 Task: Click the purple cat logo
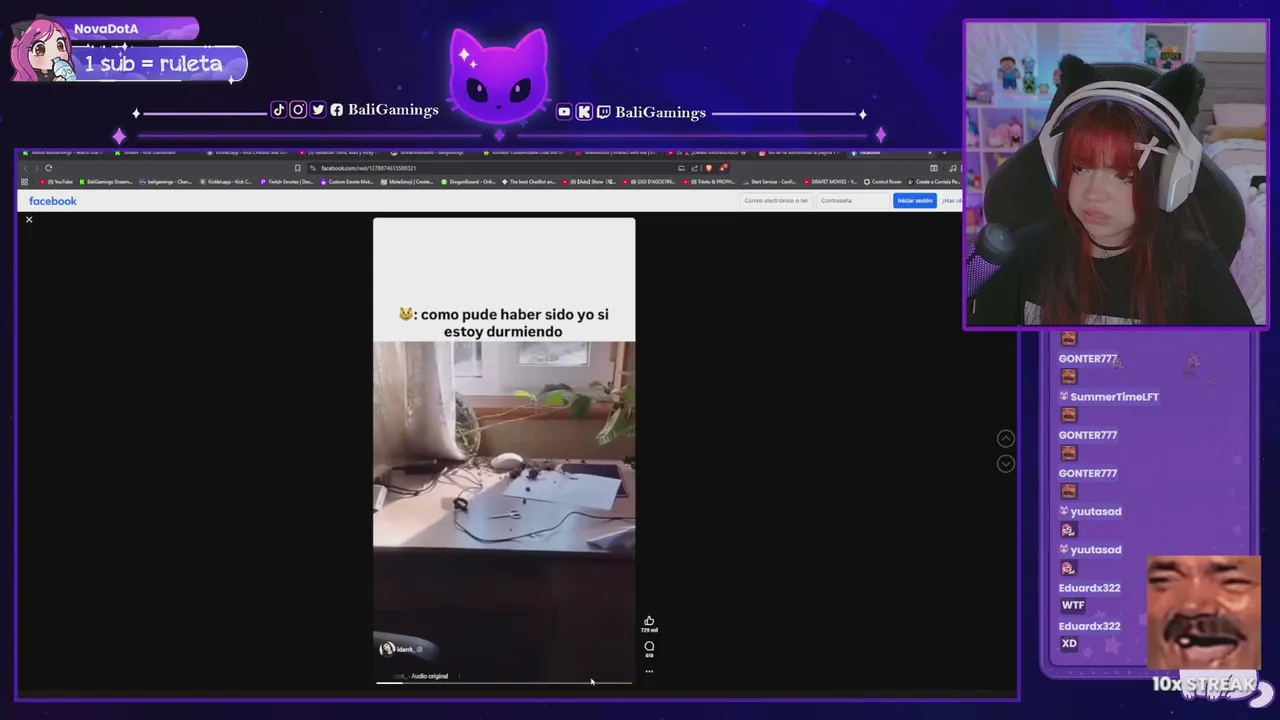(x=499, y=76)
